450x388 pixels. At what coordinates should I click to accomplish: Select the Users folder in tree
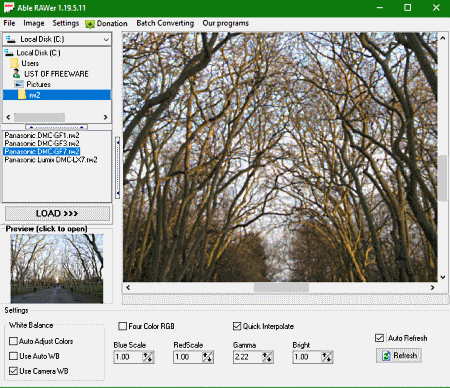pos(30,63)
